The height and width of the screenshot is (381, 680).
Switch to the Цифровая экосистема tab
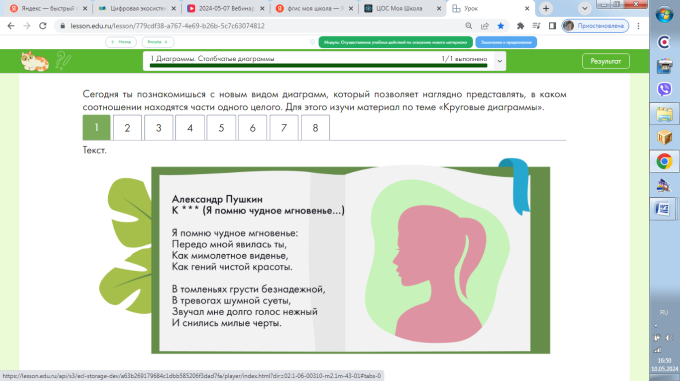[137, 8]
